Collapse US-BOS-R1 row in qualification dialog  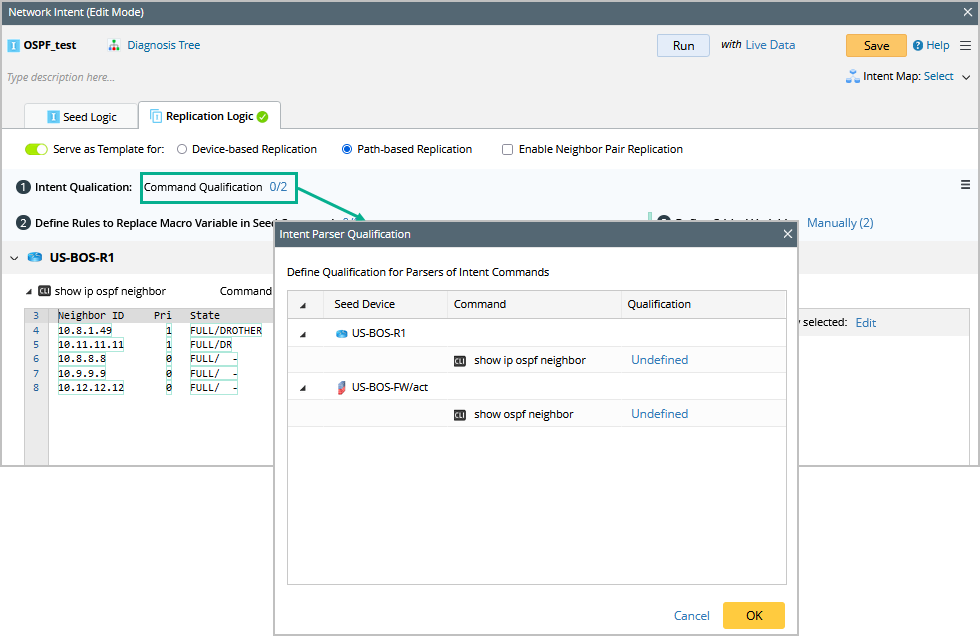[x=303, y=333]
